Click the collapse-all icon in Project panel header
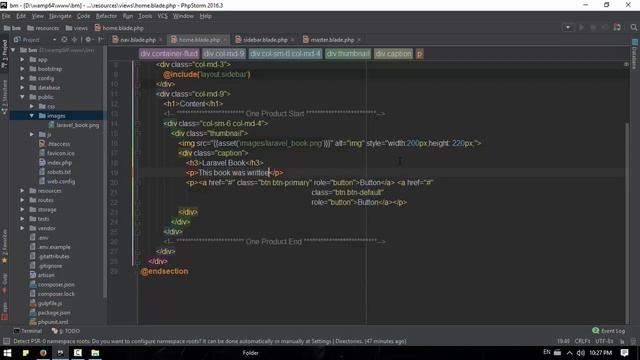This screenshot has width=640, height=360. [x=74, y=40]
